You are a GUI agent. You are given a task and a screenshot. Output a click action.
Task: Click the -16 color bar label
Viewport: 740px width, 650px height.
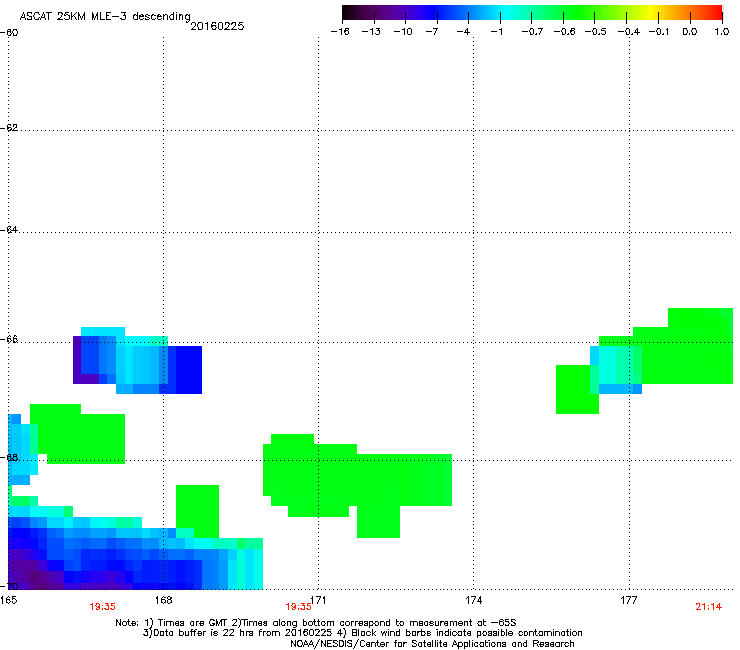point(340,32)
